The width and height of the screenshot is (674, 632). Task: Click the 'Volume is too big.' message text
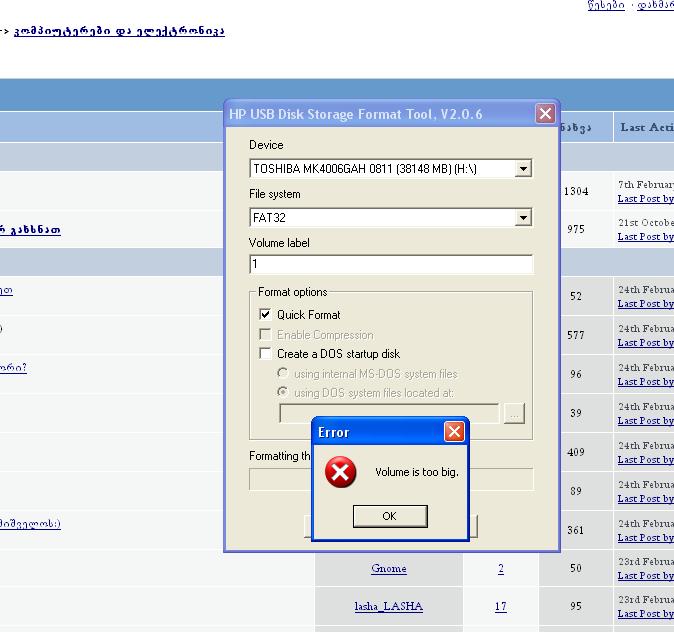click(417, 472)
